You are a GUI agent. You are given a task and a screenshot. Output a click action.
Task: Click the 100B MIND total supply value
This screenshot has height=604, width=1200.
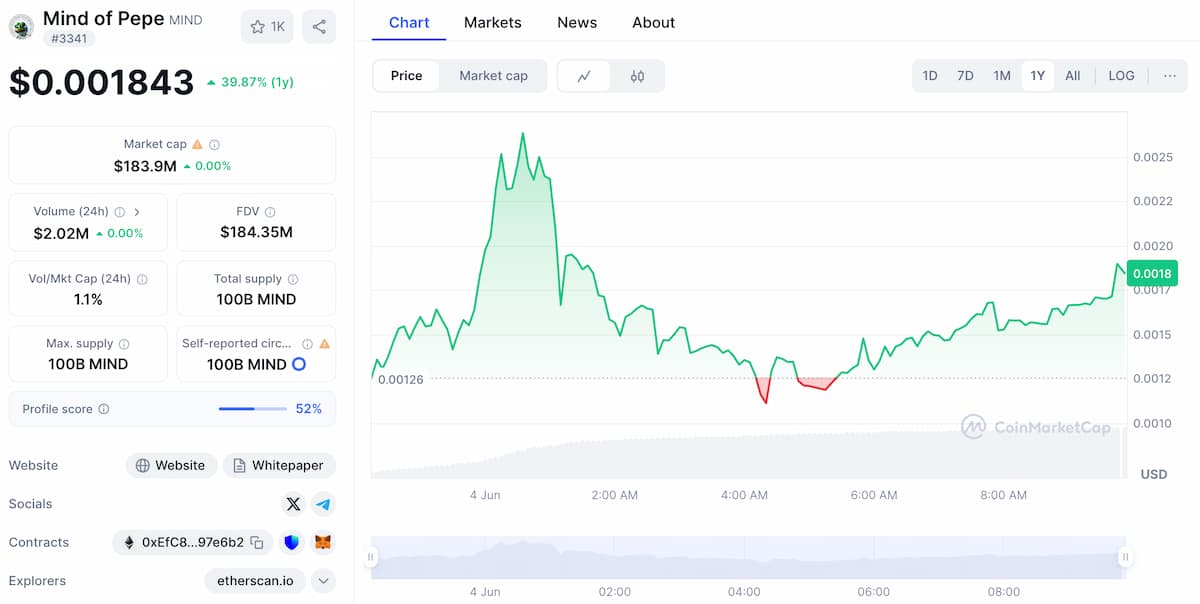pyautogui.click(x=256, y=299)
